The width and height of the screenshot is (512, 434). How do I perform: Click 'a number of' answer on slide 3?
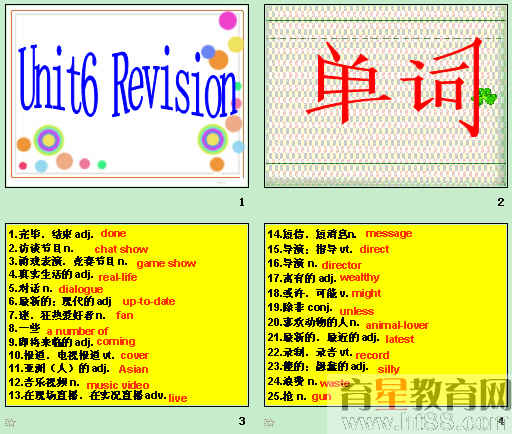click(77, 331)
